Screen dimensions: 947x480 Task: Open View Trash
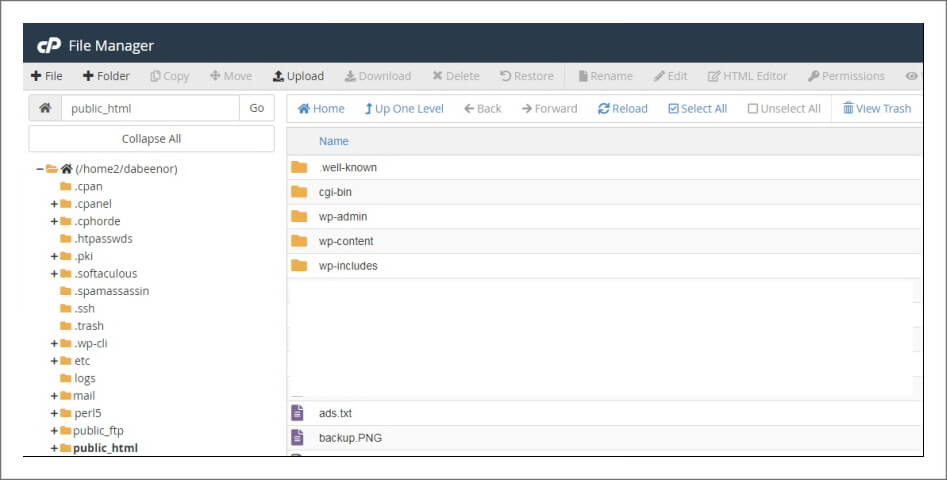tap(877, 109)
